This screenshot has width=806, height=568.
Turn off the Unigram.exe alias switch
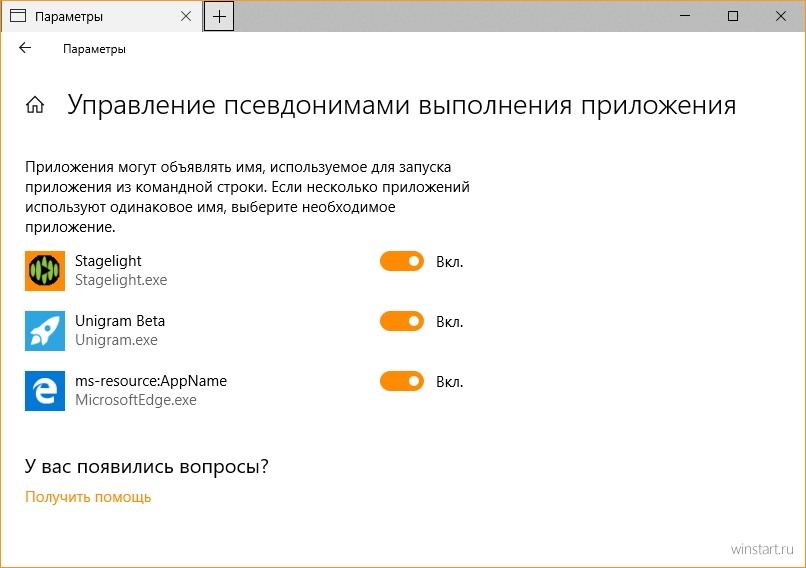(402, 321)
